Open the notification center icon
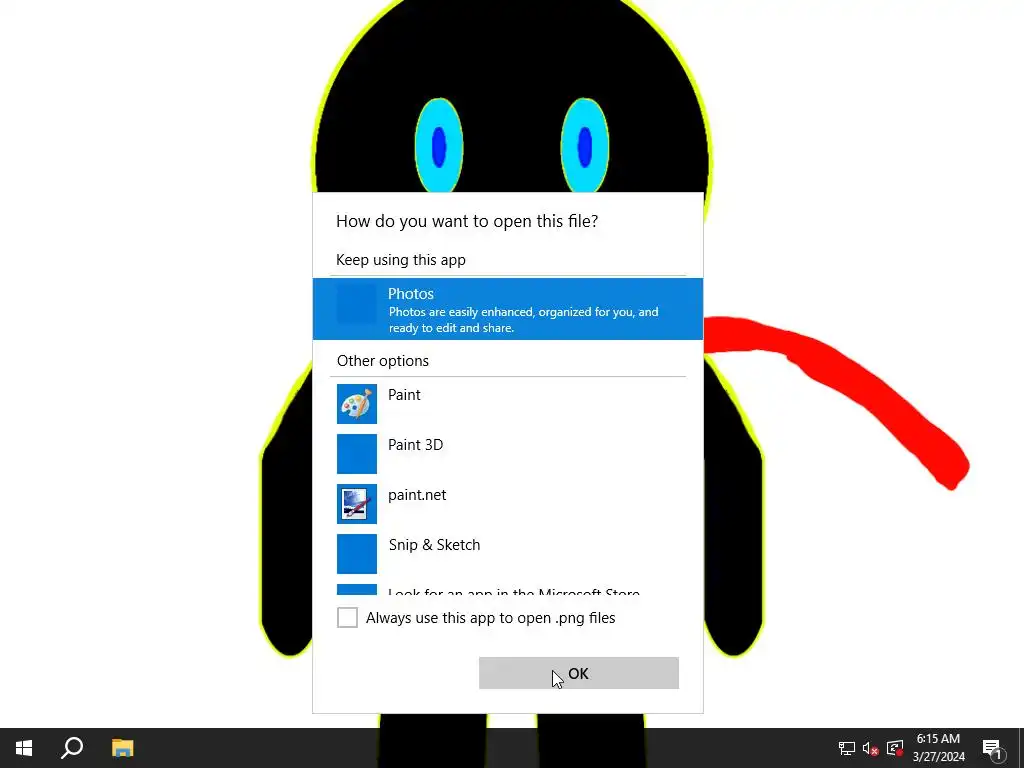1024x768 pixels. [993, 748]
